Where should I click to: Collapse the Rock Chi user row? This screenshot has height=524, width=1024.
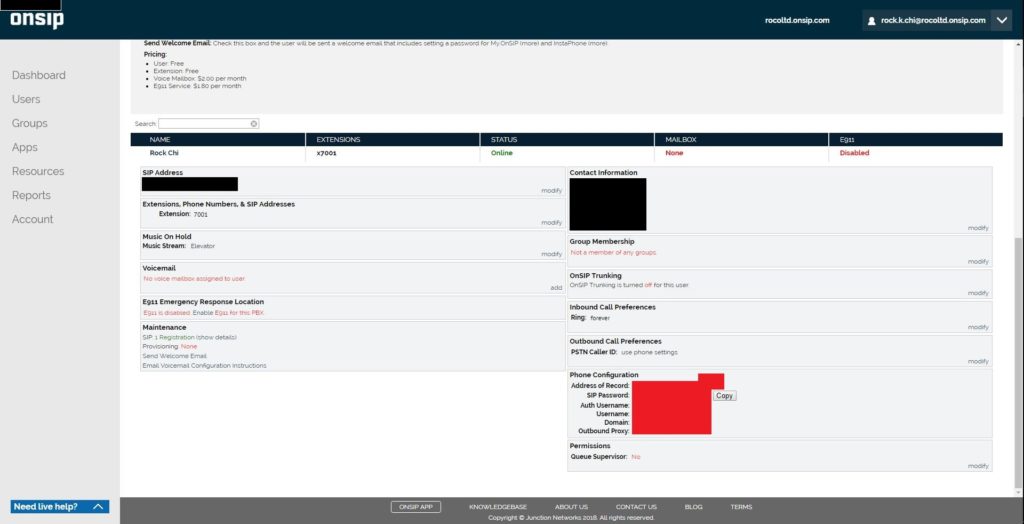coord(164,153)
